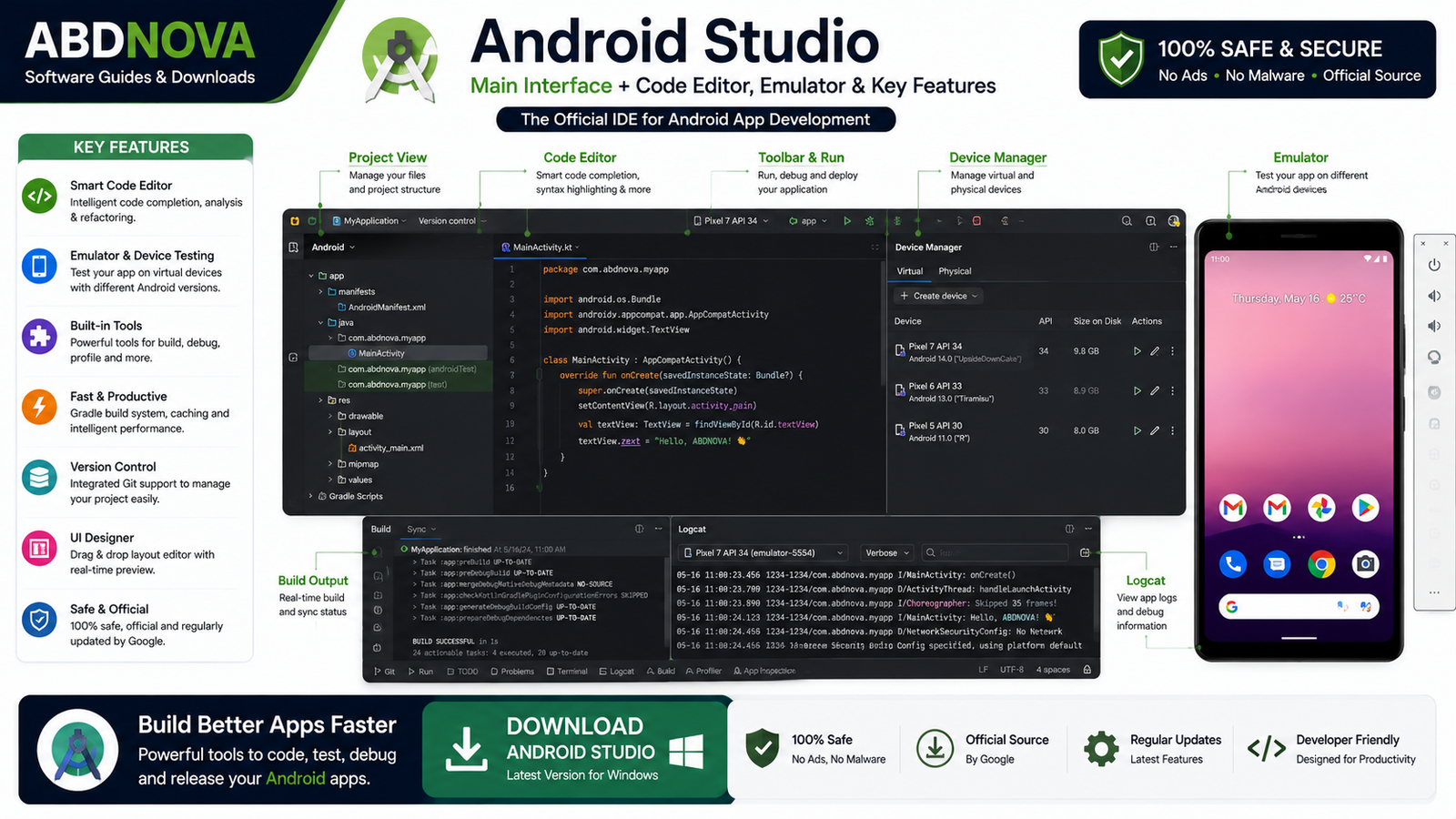Viewport: 1456px width, 819px height.
Task: Open Logcat emulator-5554 device dropdown
Action: [x=763, y=552]
